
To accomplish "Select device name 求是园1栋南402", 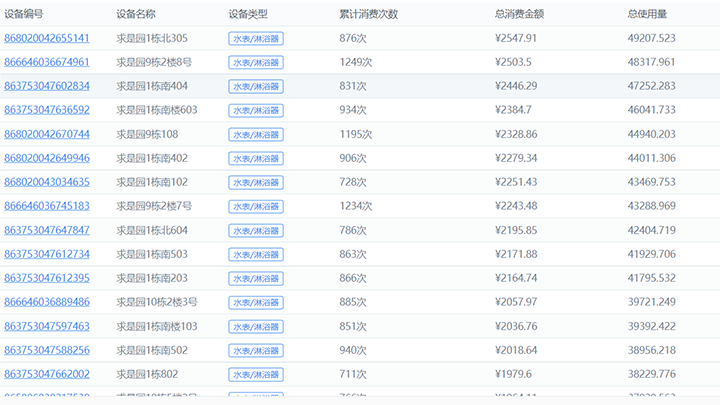I will (152, 158).
